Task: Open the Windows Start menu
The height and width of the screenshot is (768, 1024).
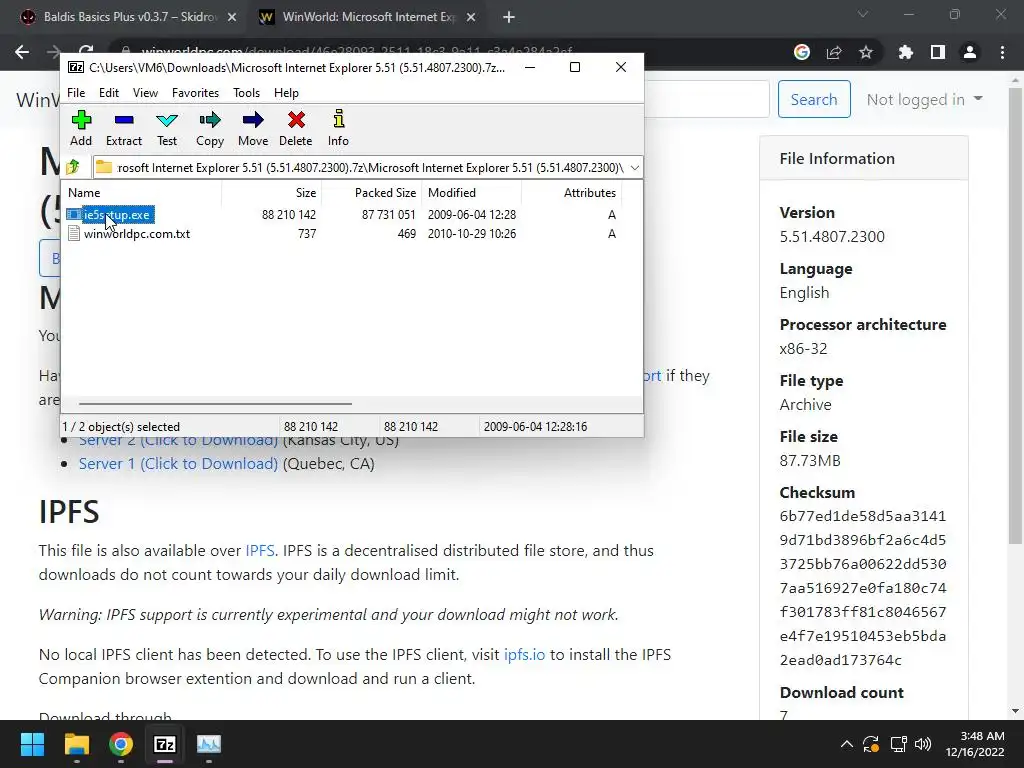Action: (x=32, y=744)
